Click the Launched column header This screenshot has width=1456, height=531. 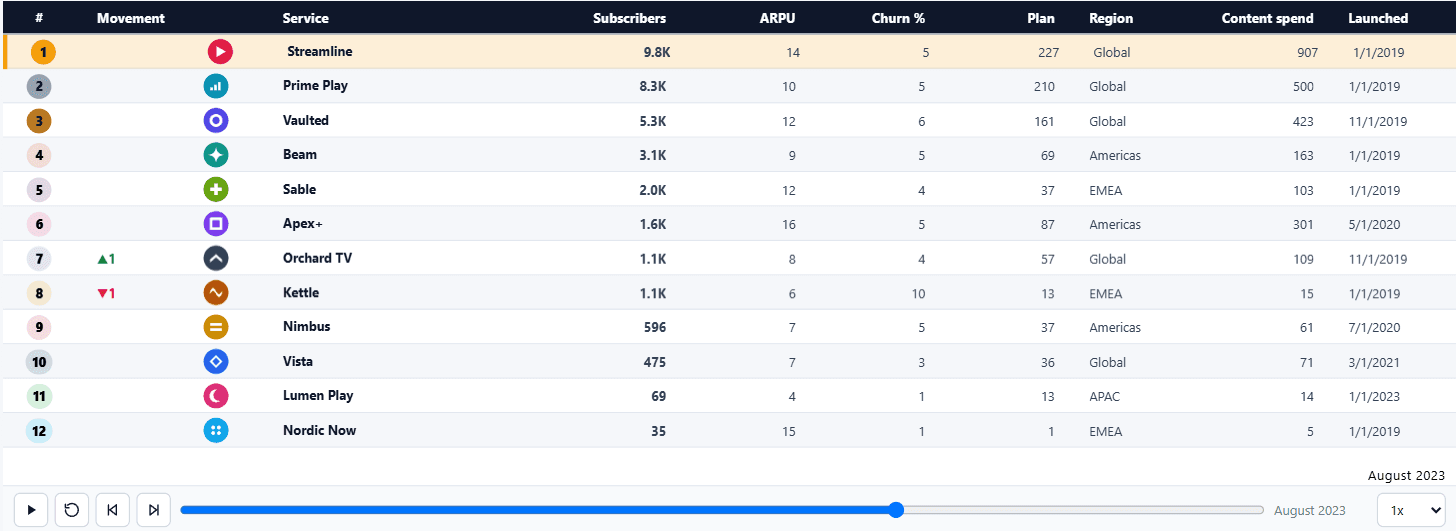click(x=1378, y=18)
